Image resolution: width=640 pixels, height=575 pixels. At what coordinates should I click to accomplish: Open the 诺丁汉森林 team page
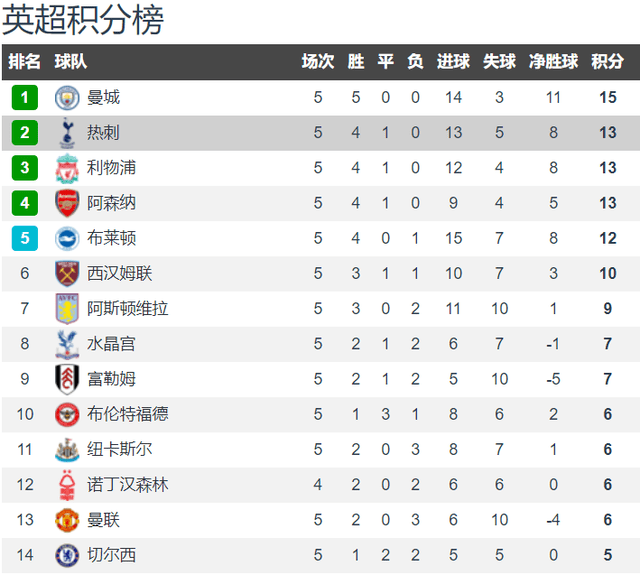pyautogui.click(x=127, y=485)
